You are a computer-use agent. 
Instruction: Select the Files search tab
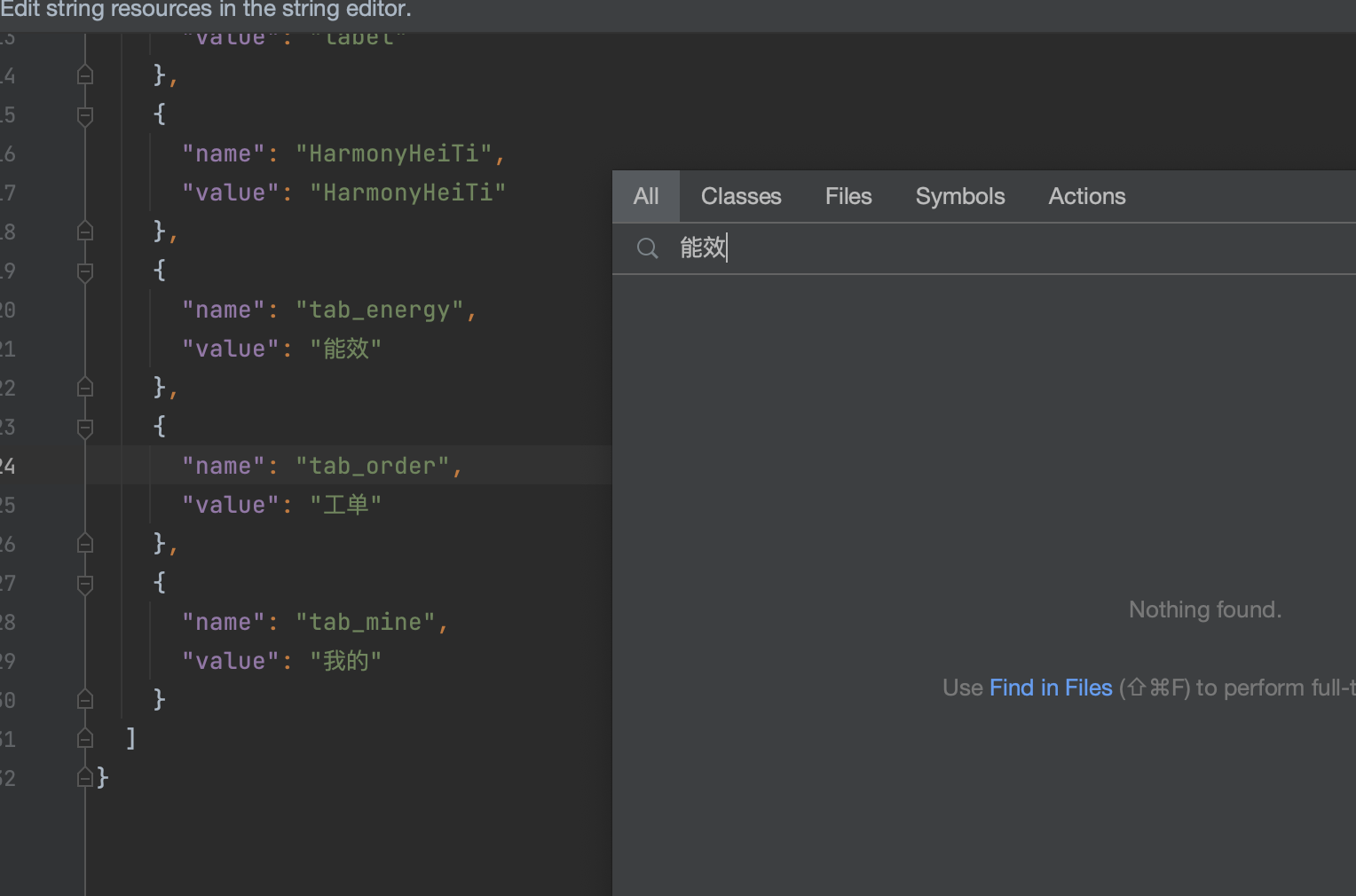(848, 196)
